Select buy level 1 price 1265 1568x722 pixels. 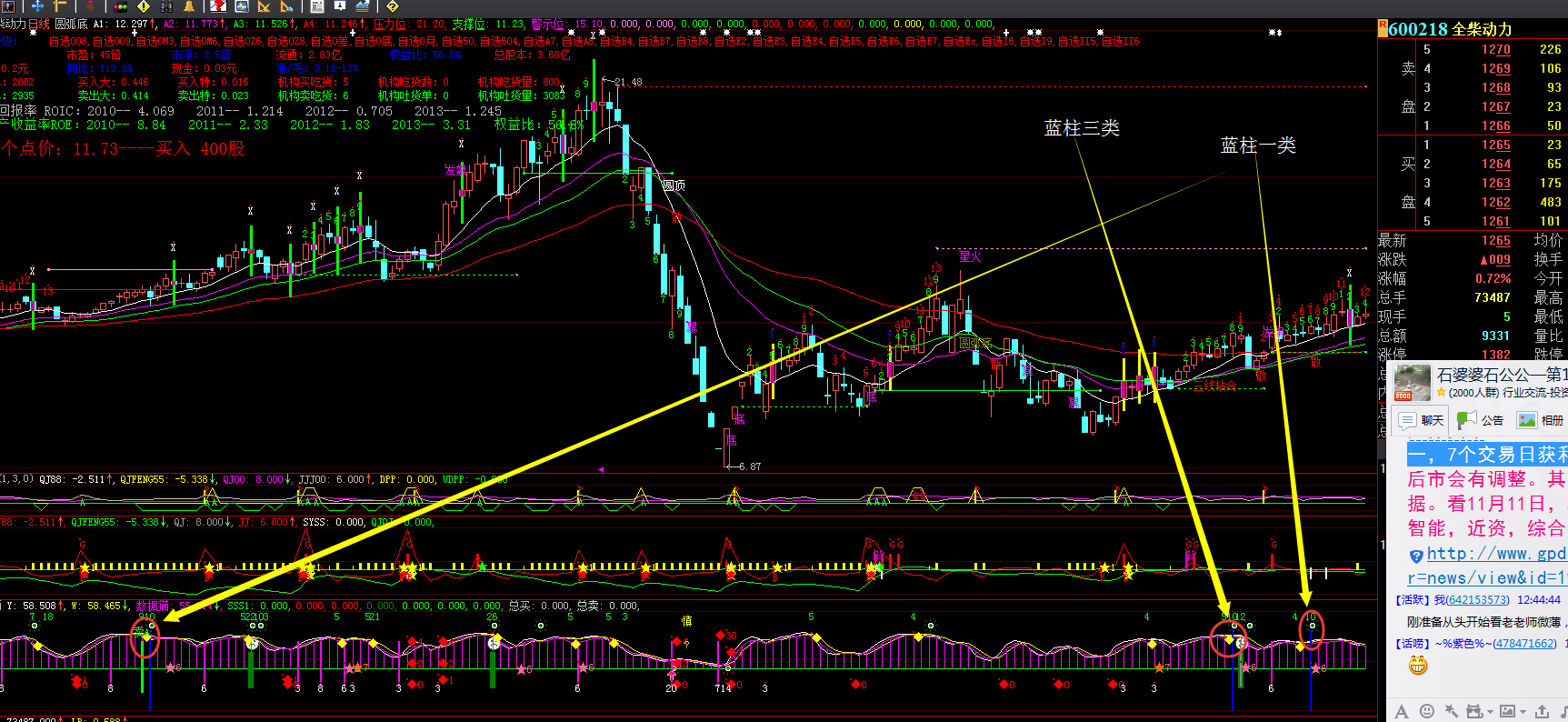1496,145
